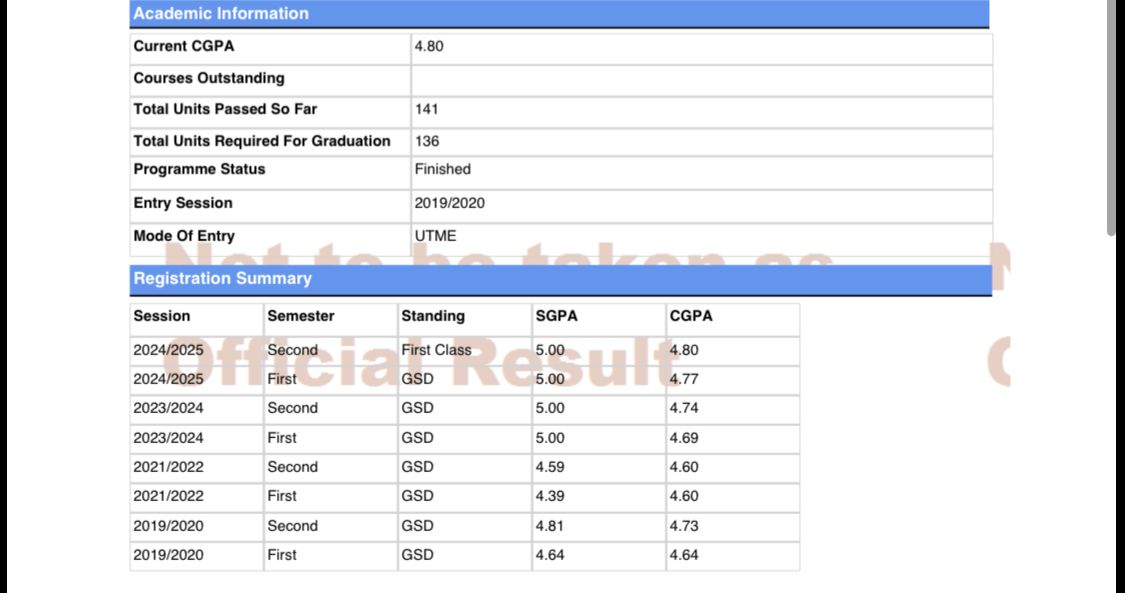
Task: Click the Programme Status label
Action: click(x=199, y=170)
